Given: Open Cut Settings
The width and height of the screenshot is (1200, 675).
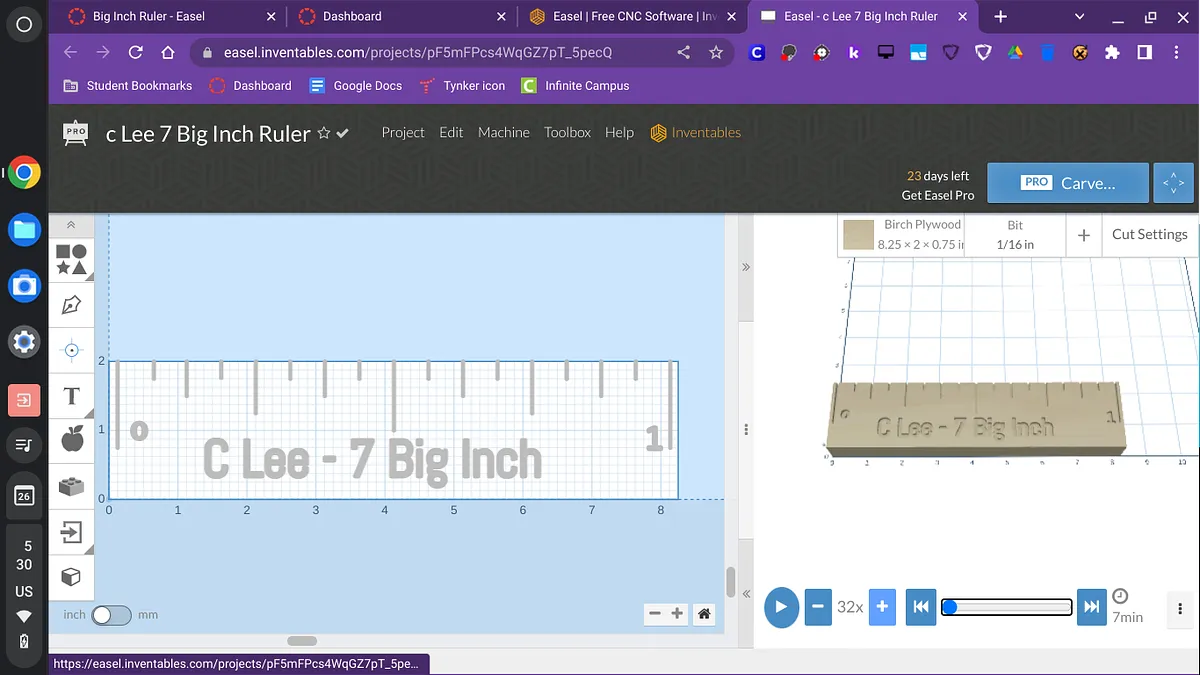Looking at the screenshot, I should (x=1149, y=235).
